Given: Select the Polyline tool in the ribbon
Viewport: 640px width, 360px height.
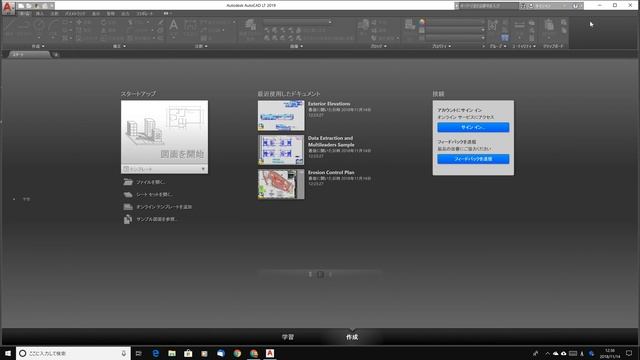Looking at the screenshot, I should (x=24, y=26).
